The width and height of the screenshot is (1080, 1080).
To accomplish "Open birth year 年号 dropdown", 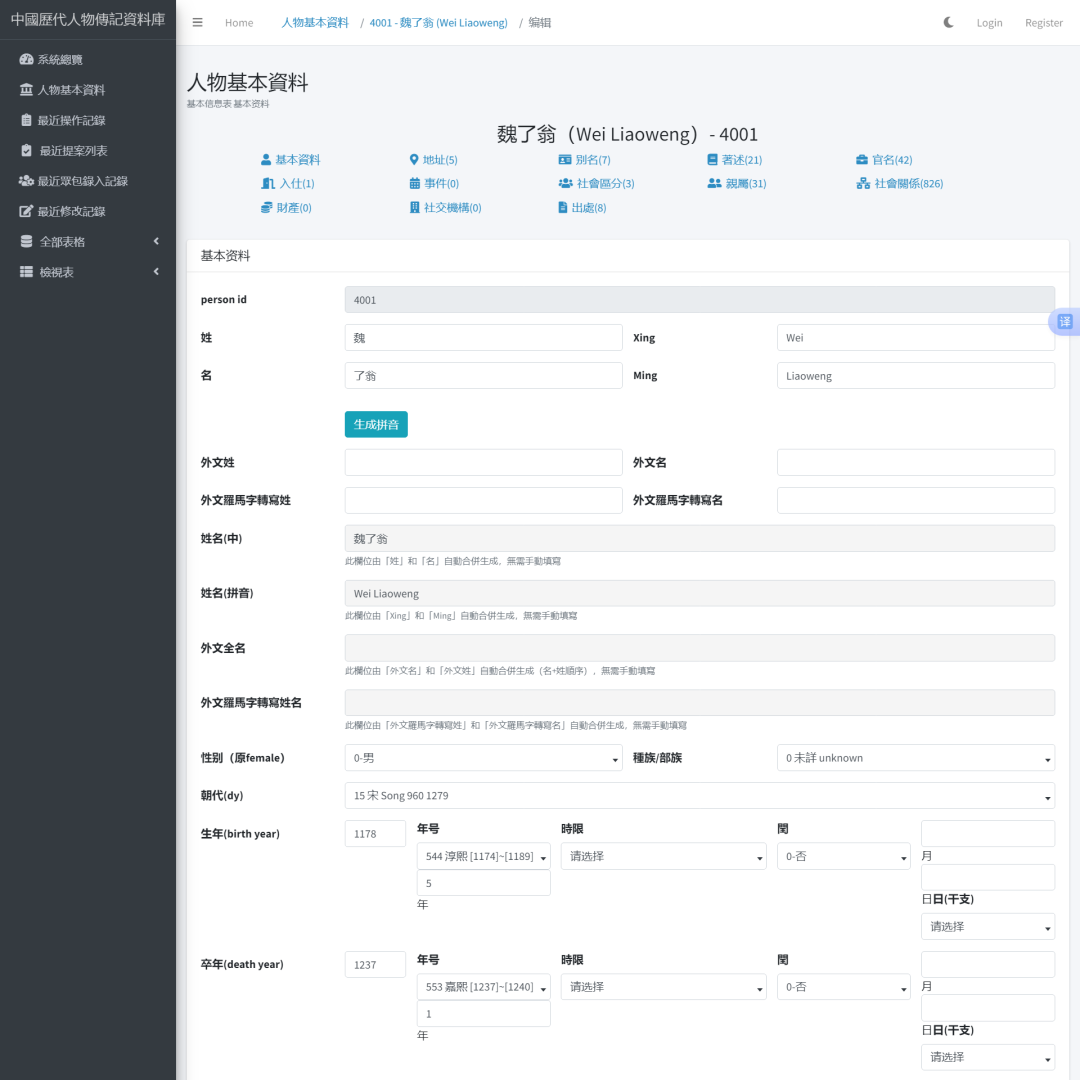I will click(483, 857).
